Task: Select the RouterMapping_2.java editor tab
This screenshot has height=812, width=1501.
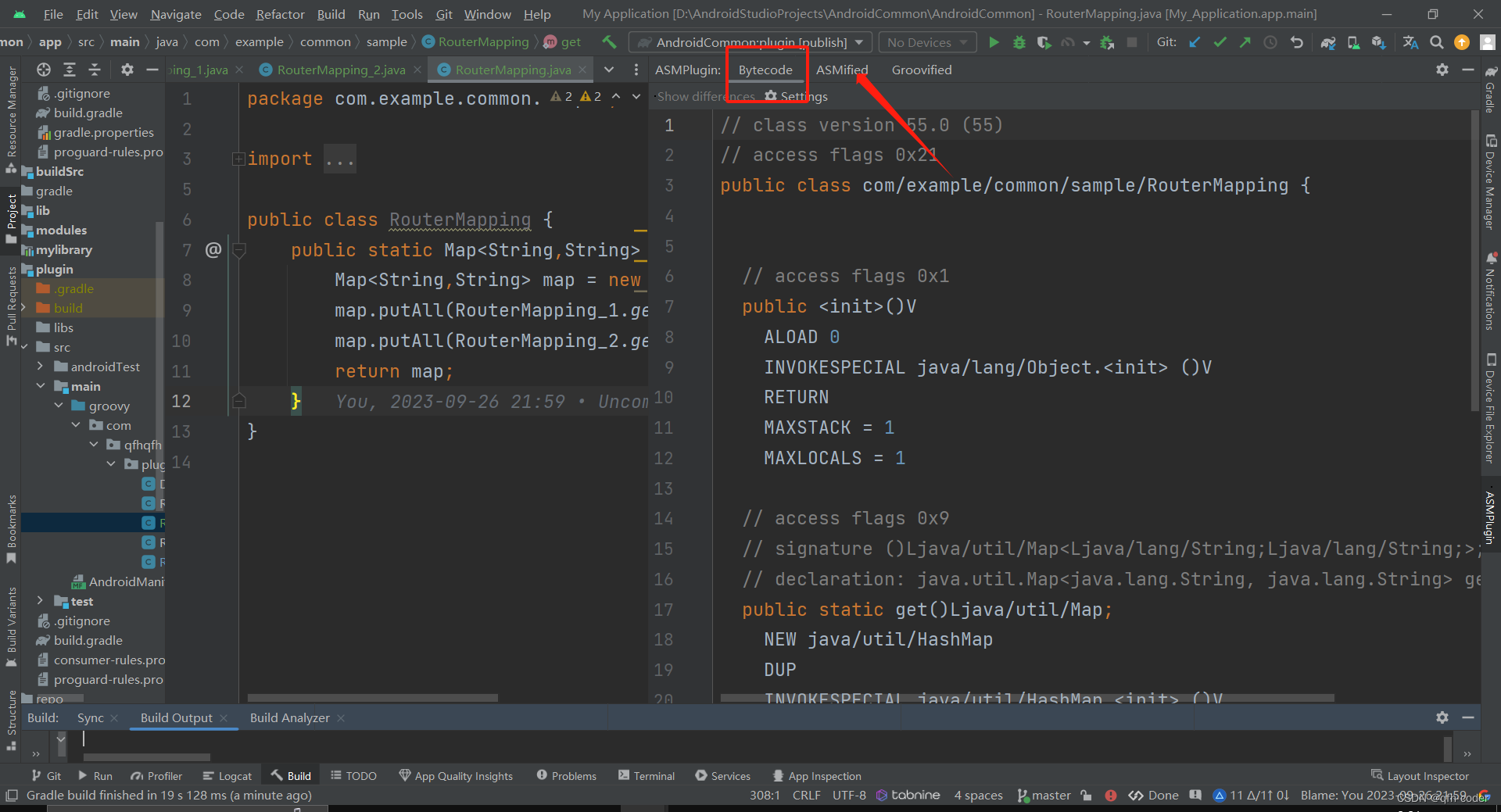Action: tap(341, 70)
